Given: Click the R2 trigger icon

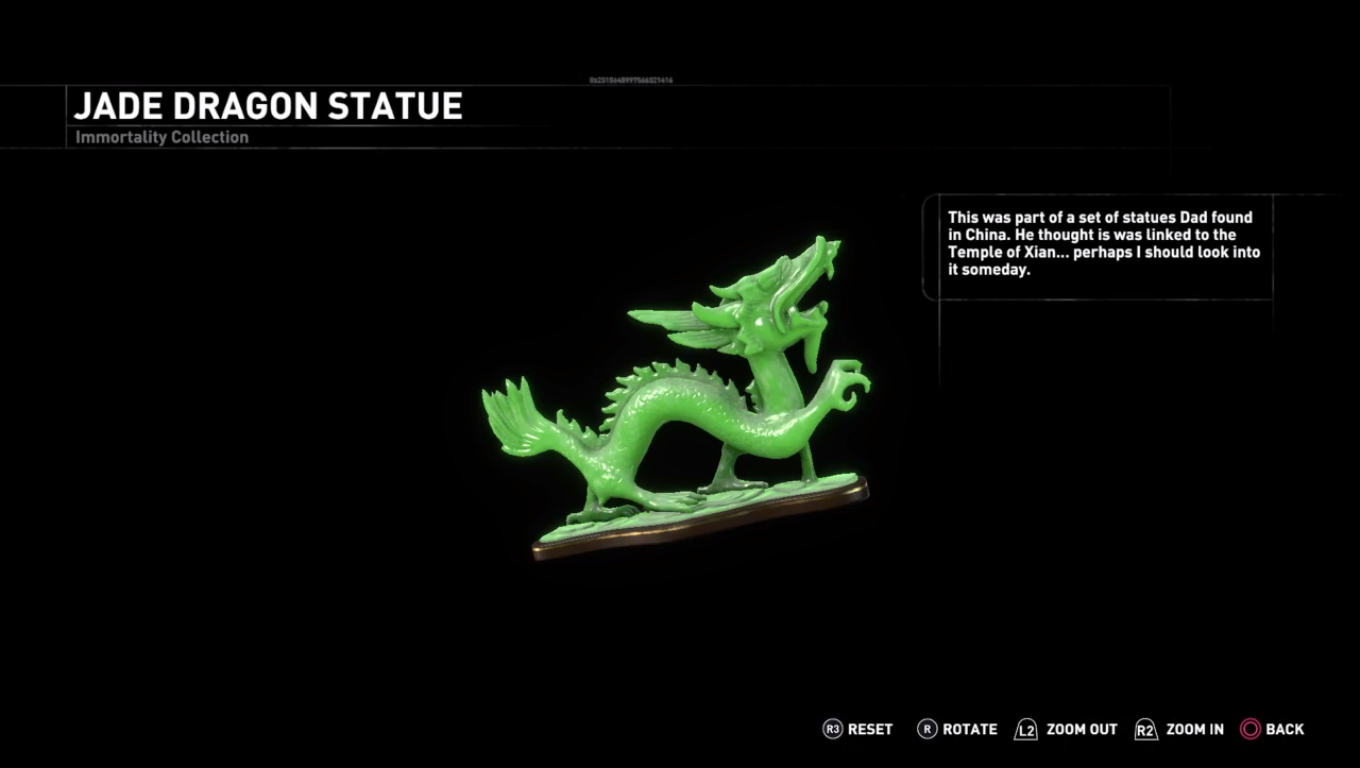Looking at the screenshot, I should pos(1146,729).
